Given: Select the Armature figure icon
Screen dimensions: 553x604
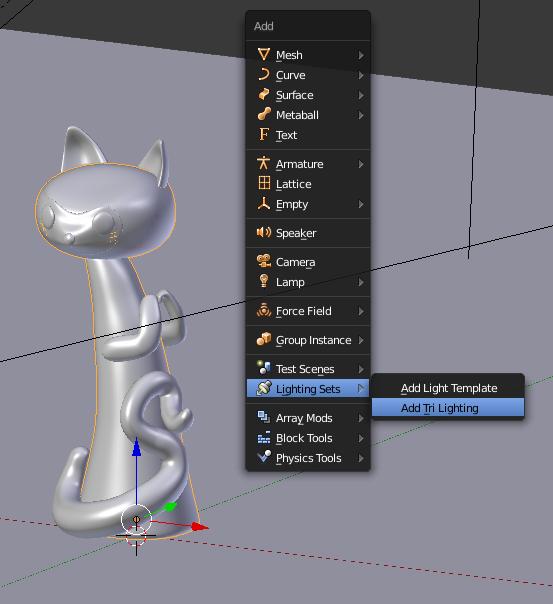Looking at the screenshot, I should (x=264, y=163).
